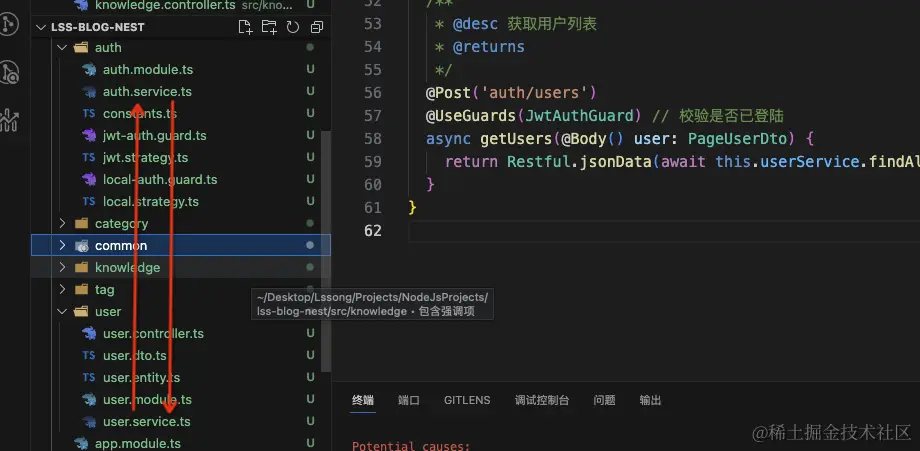
Task: Click the category folder icon
Action: tap(82, 223)
